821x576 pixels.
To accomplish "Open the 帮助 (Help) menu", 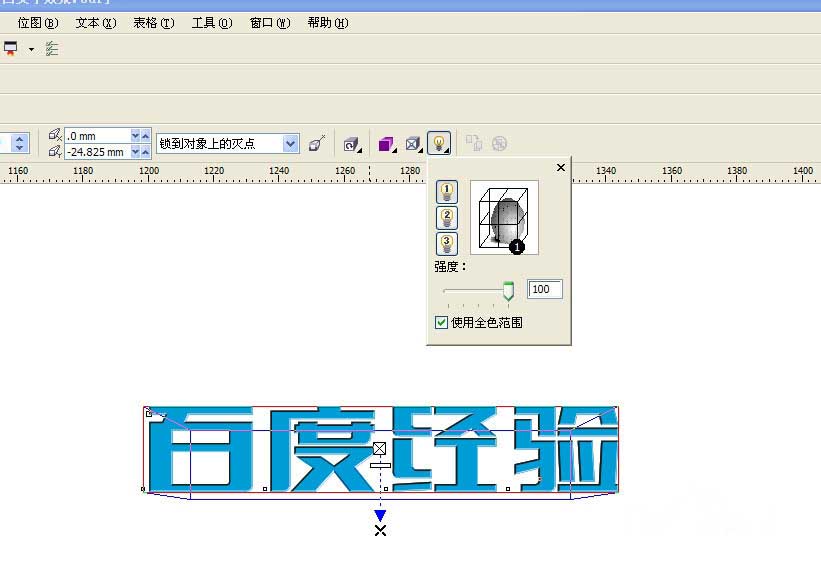I will 328,23.
